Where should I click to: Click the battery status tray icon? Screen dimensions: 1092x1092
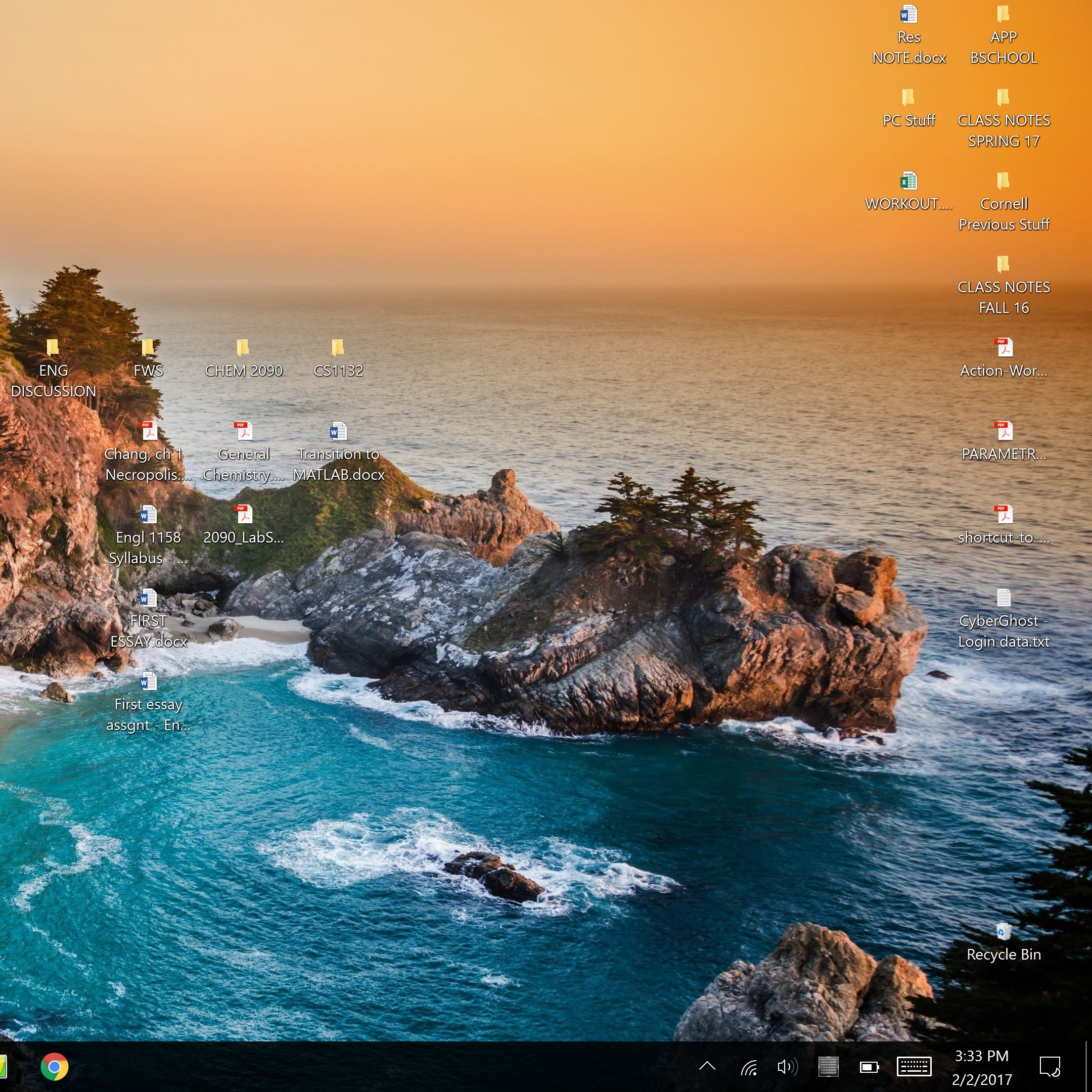(869, 1067)
